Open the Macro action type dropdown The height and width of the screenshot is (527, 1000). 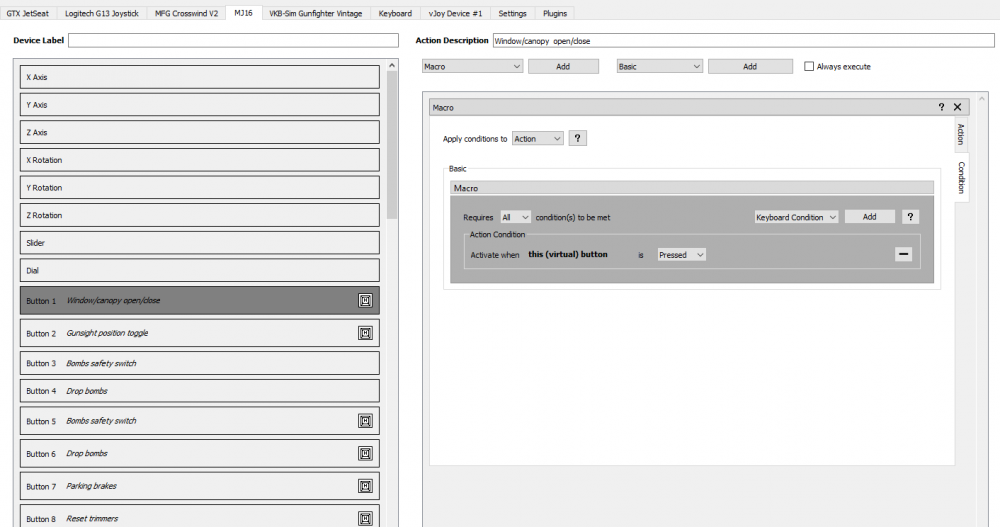[472, 67]
